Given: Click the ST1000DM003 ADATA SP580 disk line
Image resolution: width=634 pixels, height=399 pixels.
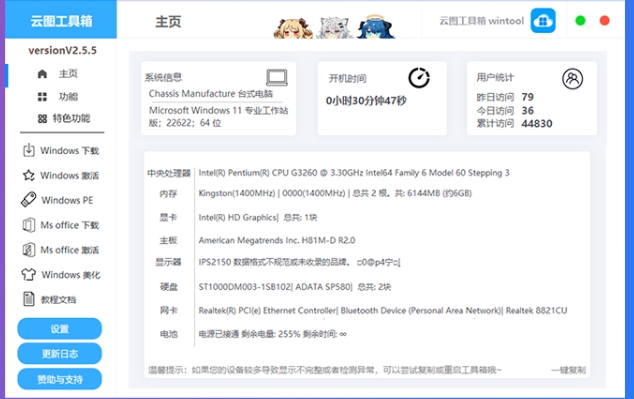Looking at the screenshot, I should [294, 287].
